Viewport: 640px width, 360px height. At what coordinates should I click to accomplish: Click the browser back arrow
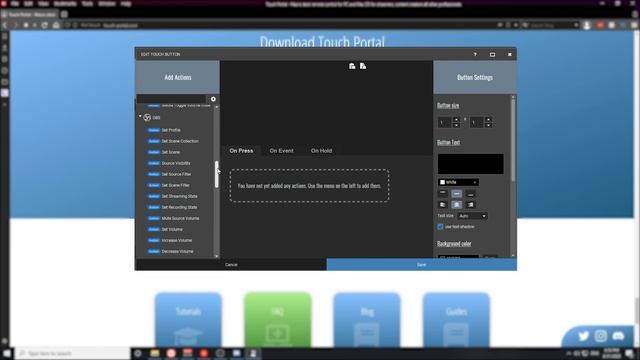[x=5, y=25]
